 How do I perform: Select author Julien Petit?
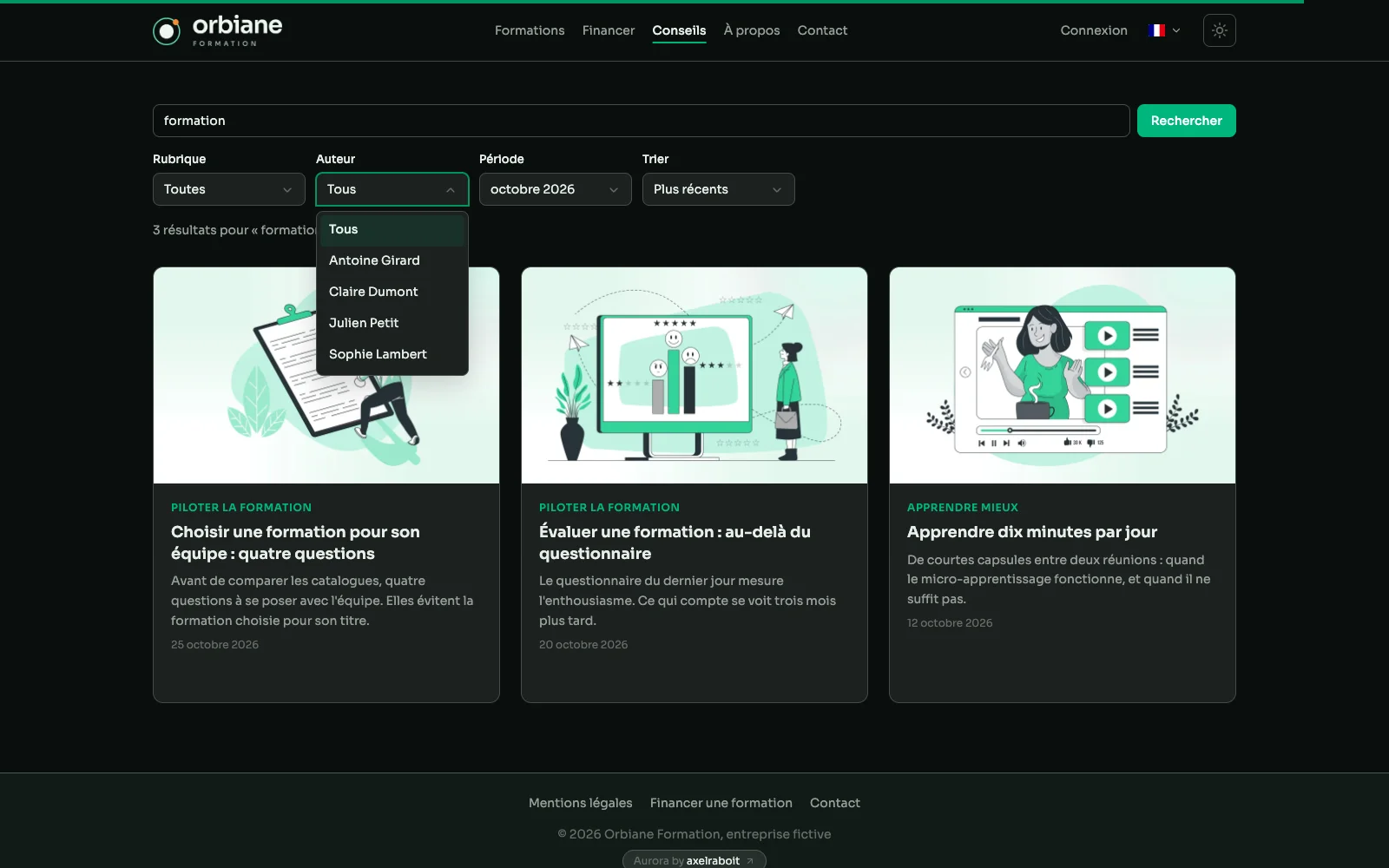pos(392,323)
